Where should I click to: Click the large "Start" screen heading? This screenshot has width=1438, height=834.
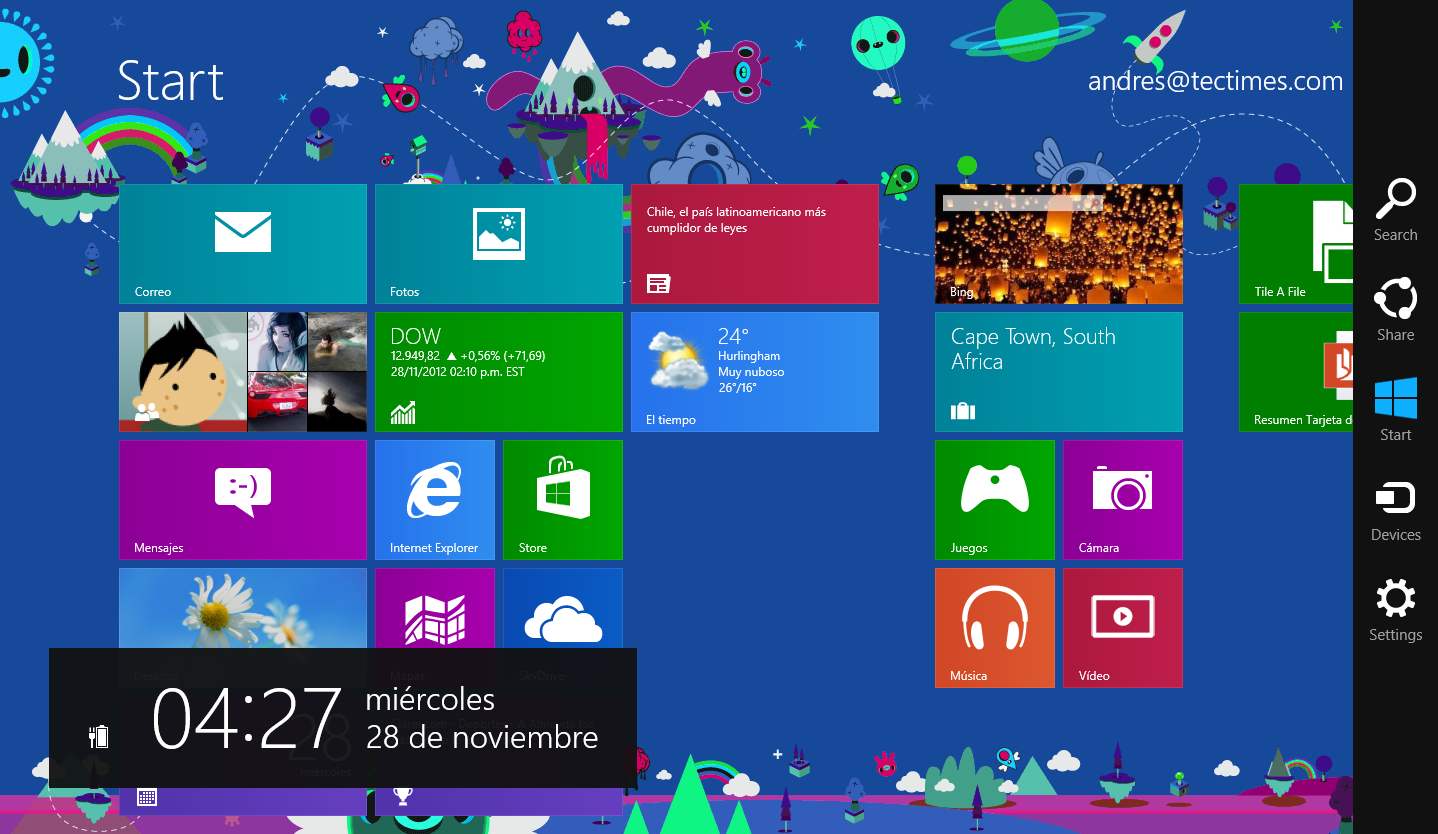coord(171,81)
